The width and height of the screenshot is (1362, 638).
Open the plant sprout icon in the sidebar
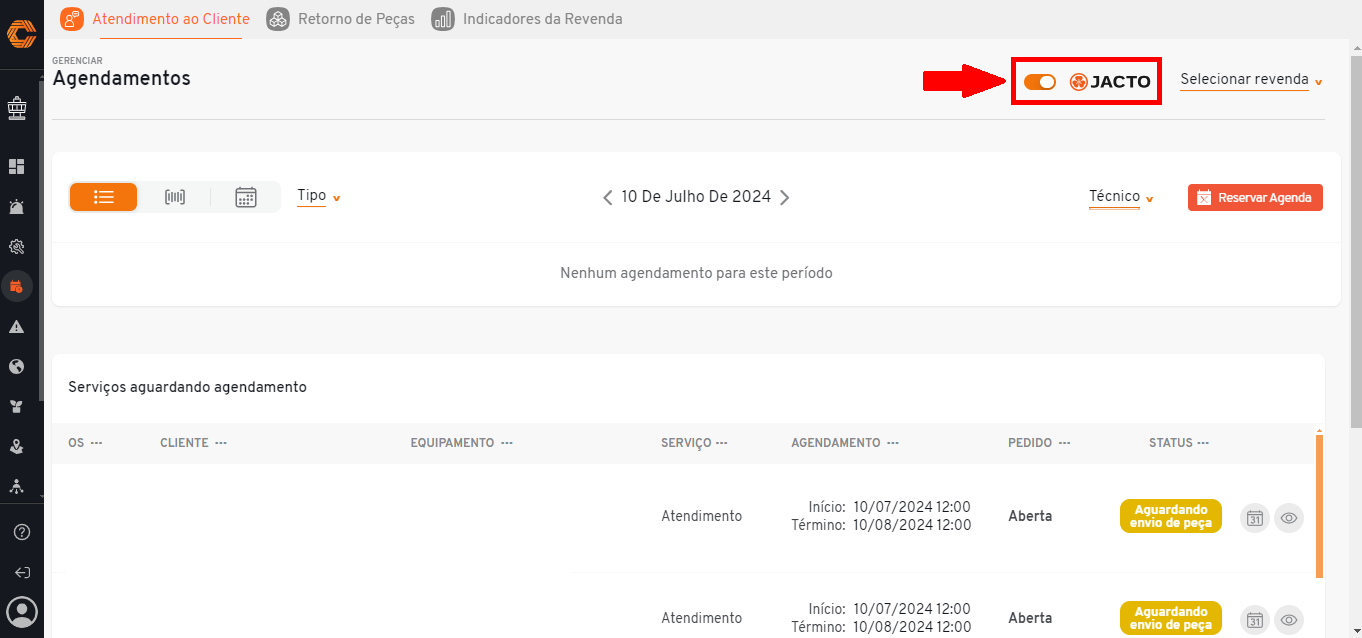[17, 407]
